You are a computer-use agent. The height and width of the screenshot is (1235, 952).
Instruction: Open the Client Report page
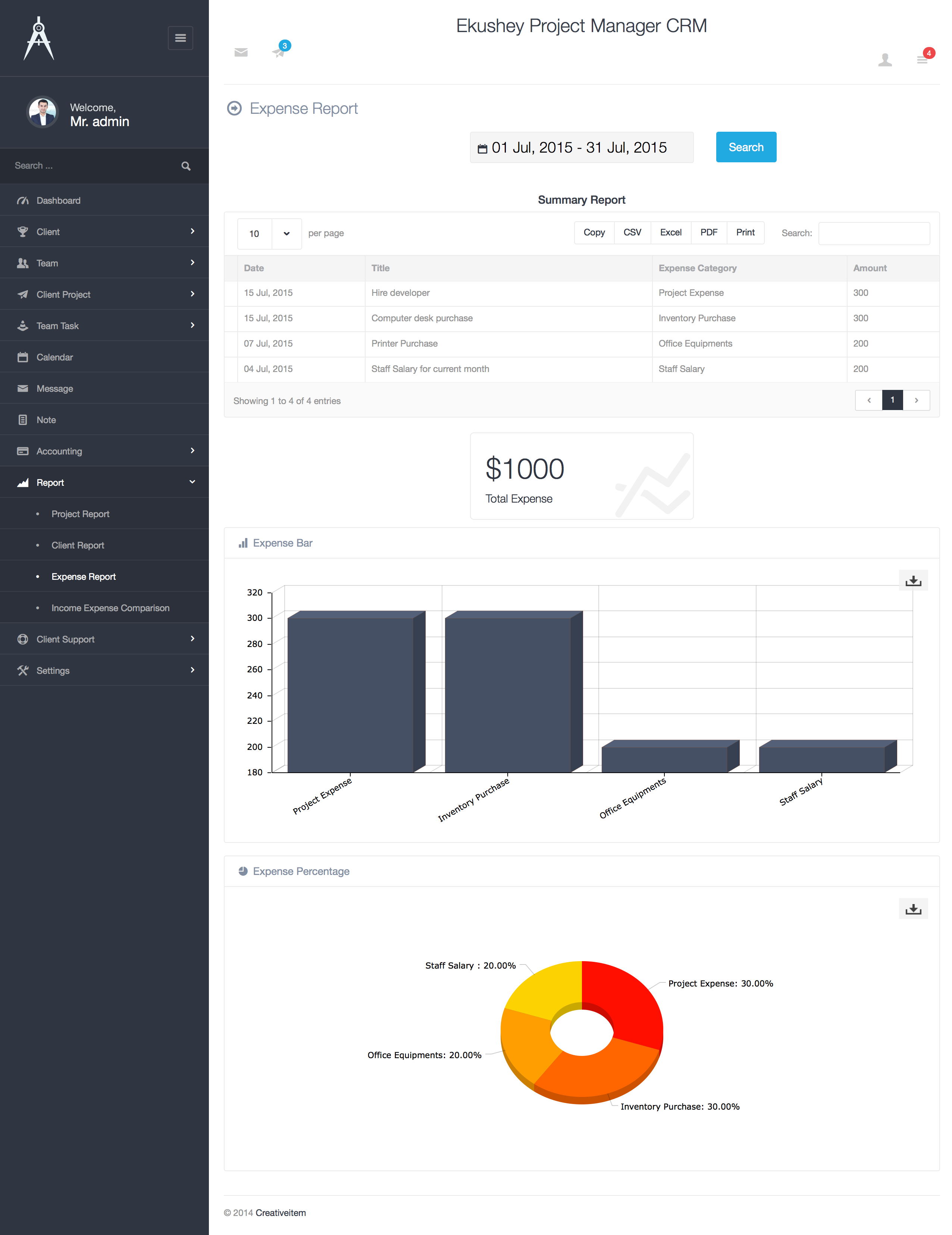[x=78, y=544]
